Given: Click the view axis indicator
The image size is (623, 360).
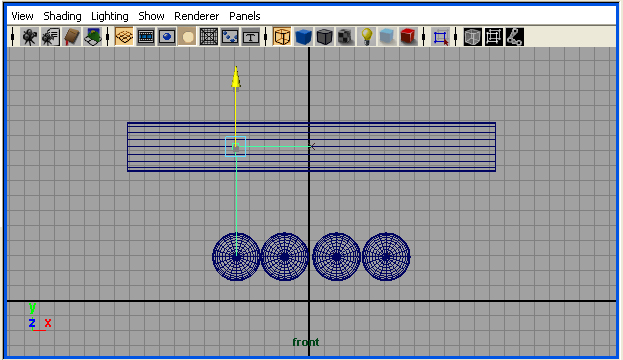Looking at the screenshot, I should (40, 317).
